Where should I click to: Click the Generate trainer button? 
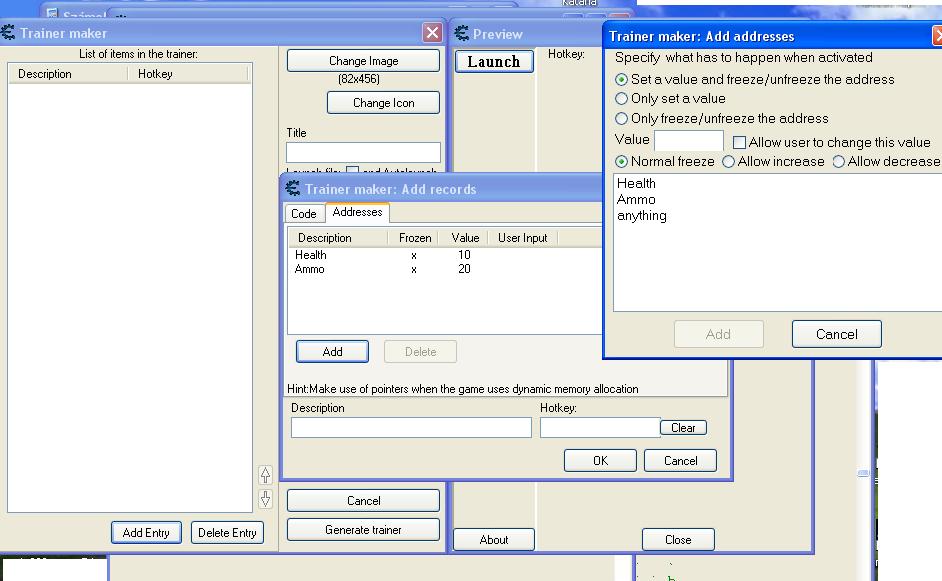pyautogui.click(x=363, y=530)
